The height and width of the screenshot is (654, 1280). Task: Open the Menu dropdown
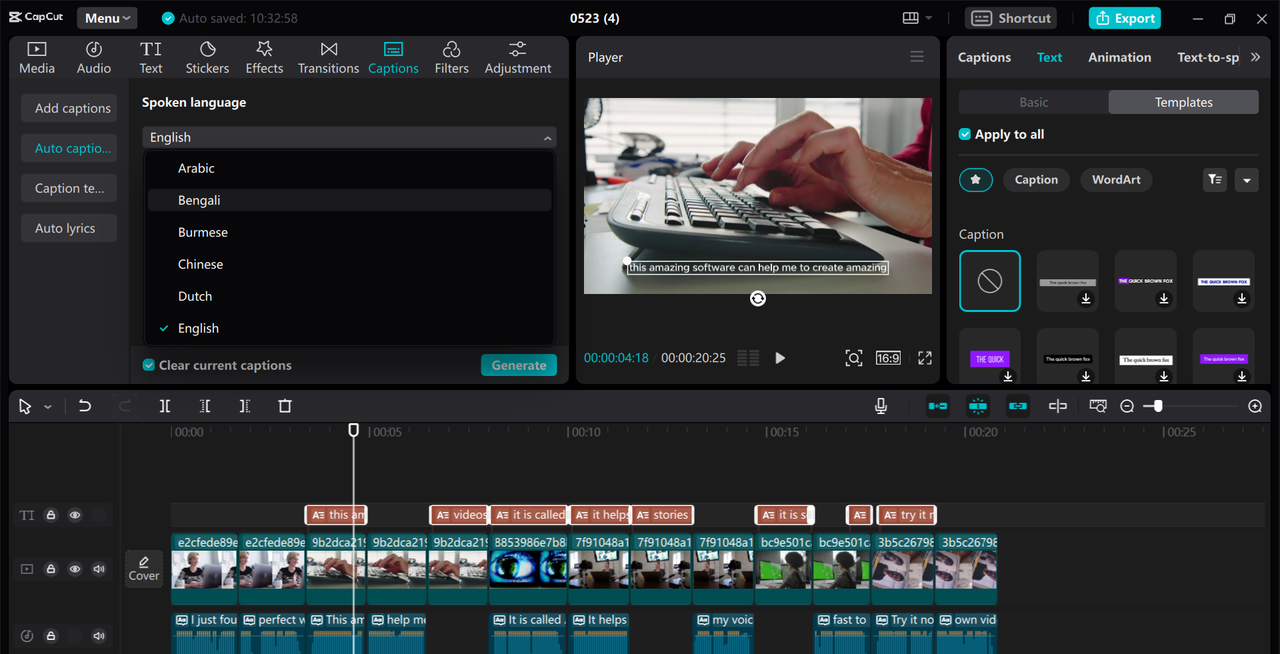(x=107, y=18)
